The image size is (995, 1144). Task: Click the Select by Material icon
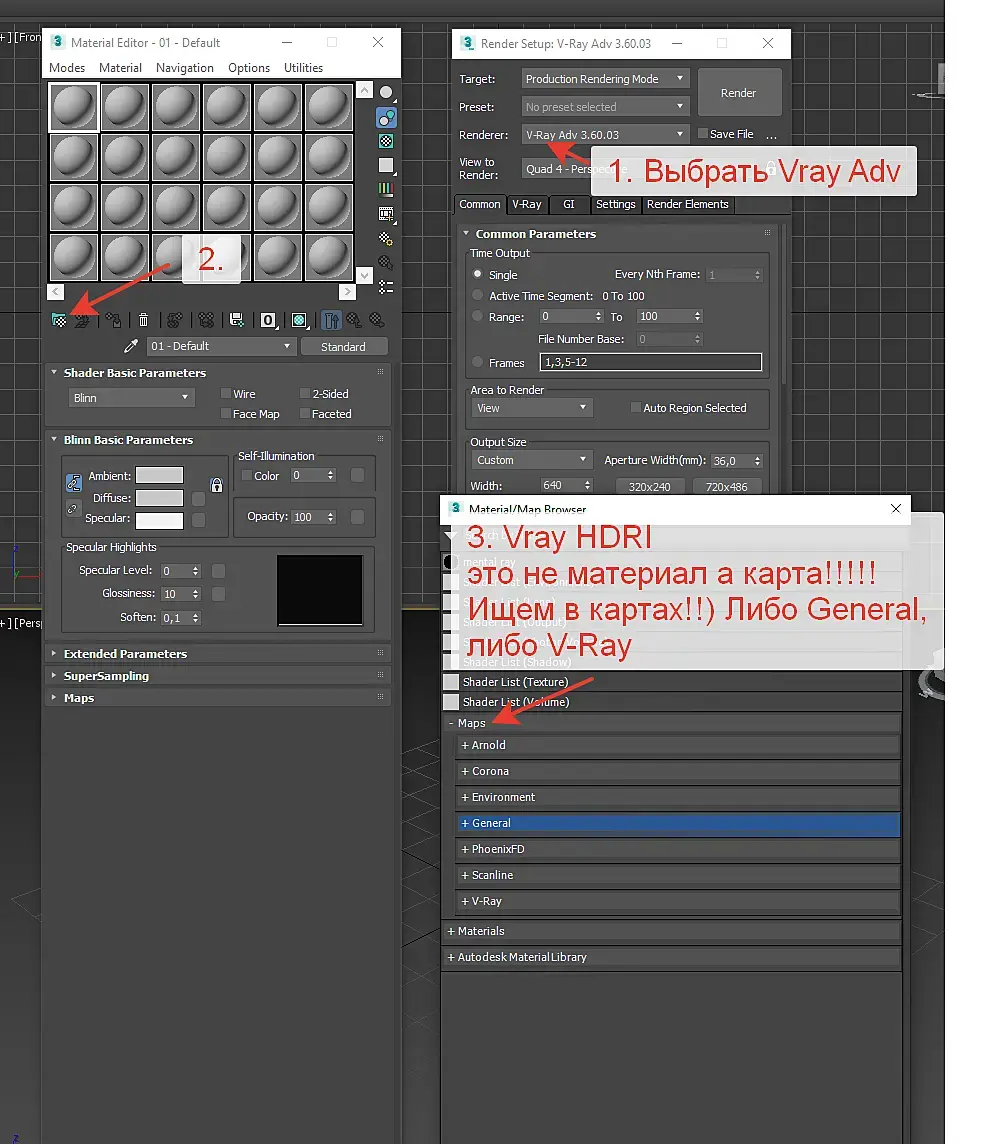tap(386, 263)
